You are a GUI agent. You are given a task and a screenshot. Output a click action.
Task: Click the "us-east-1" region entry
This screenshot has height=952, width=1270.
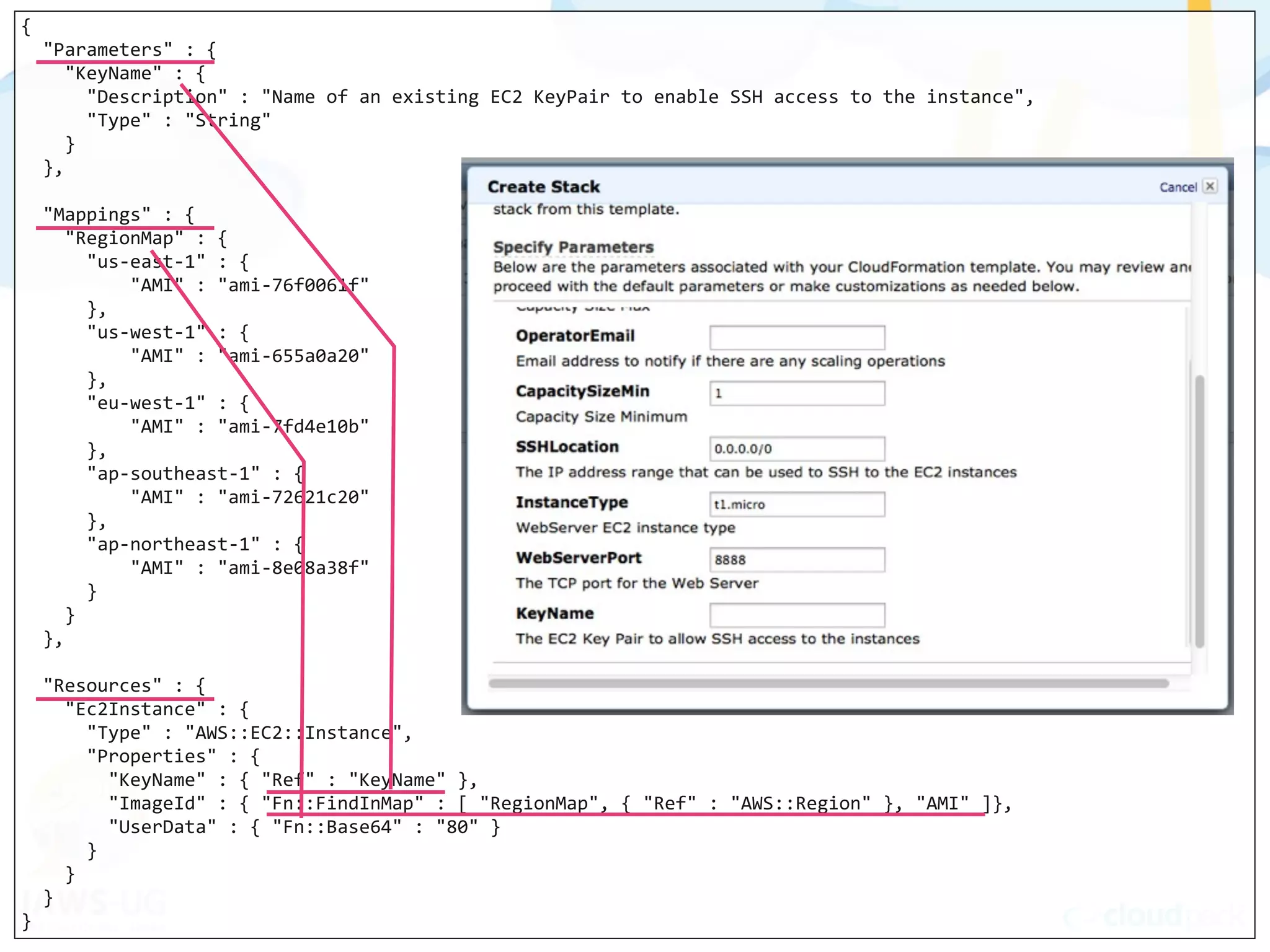tap(146, 262)
